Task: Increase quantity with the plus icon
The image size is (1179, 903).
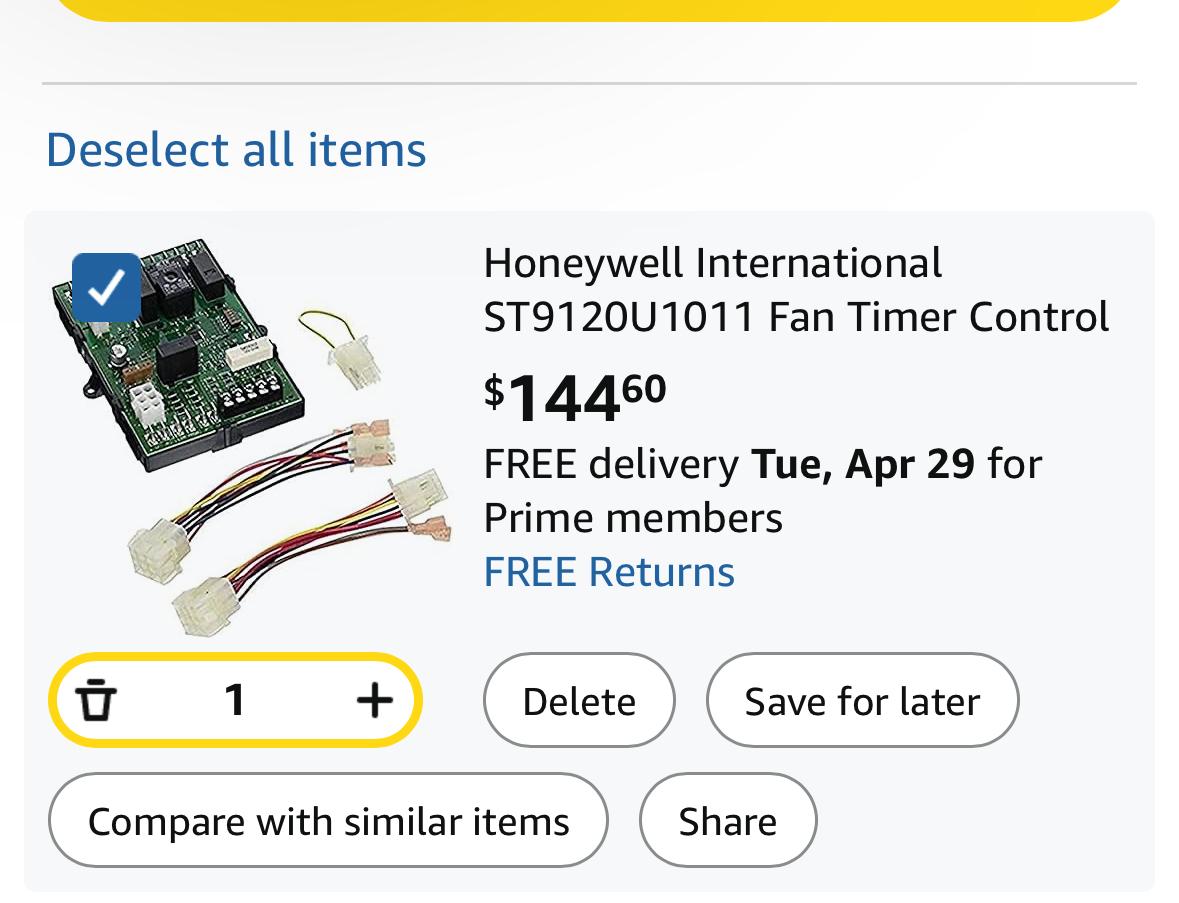Action: pos(374,700)
